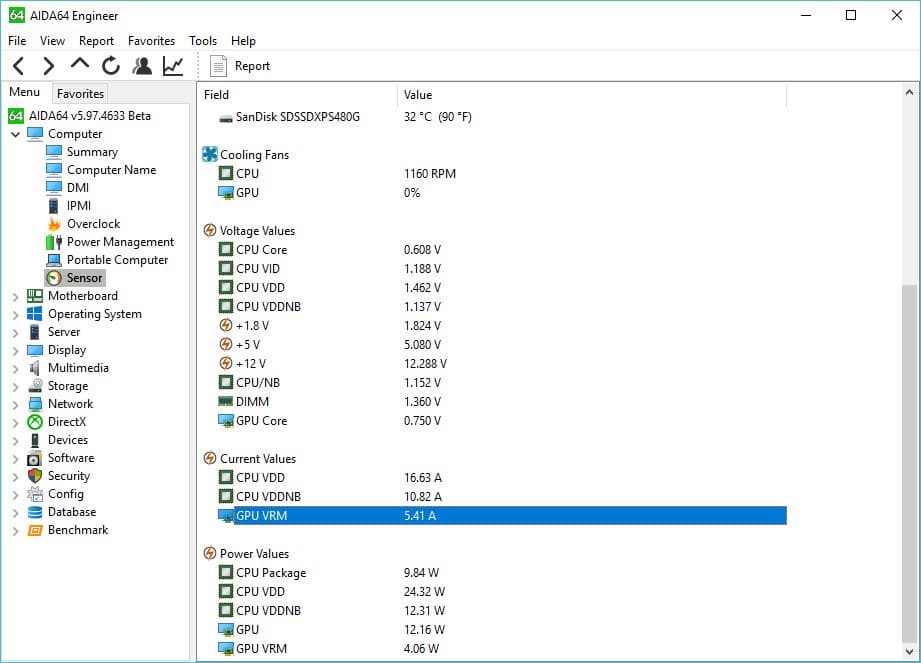Click the vertical scrollbar thumb

pos(909,464)
